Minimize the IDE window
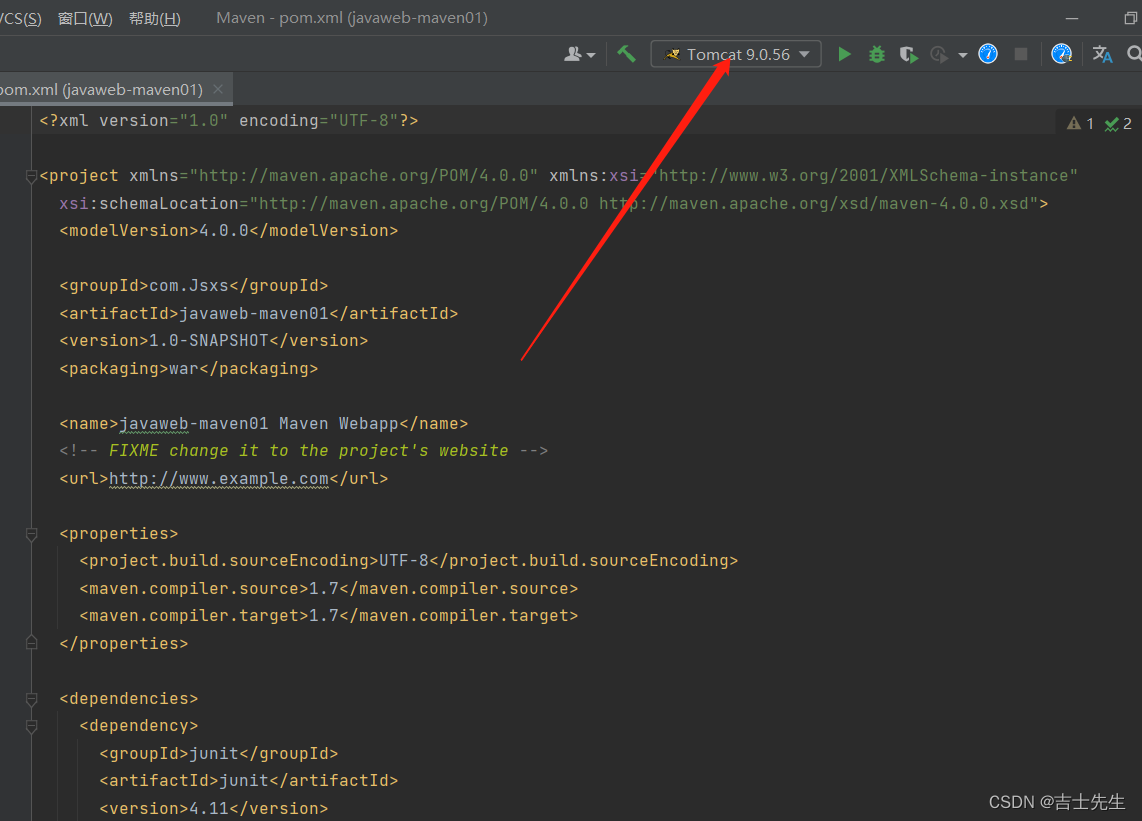The width and height of the screenshot is (1142, 821). [x=1071, y=18]
